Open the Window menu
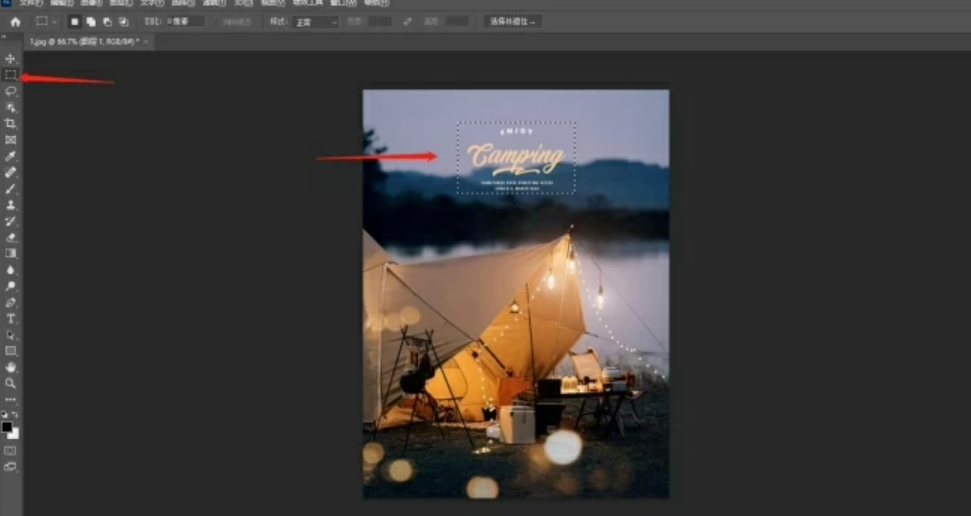This screenshot has height=516, width=971. [x=343, y=3]
